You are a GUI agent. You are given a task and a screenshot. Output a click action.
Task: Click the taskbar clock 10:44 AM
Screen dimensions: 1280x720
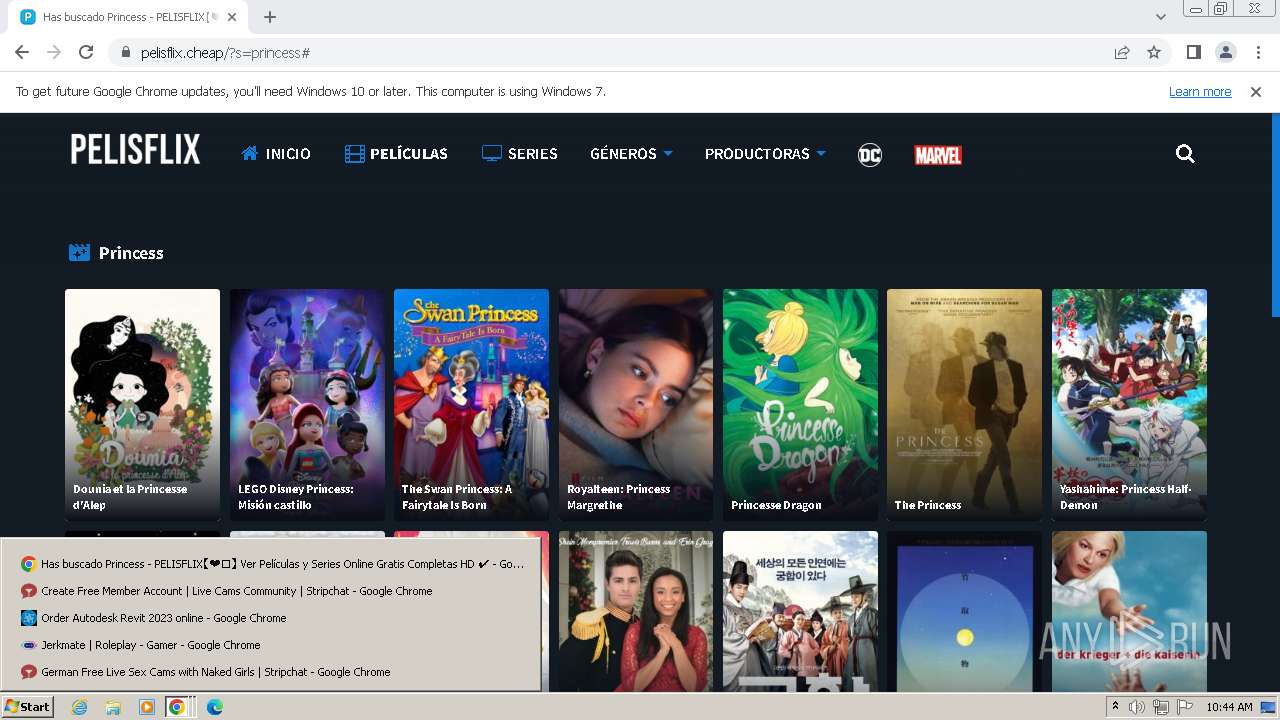click(1229, 707)
